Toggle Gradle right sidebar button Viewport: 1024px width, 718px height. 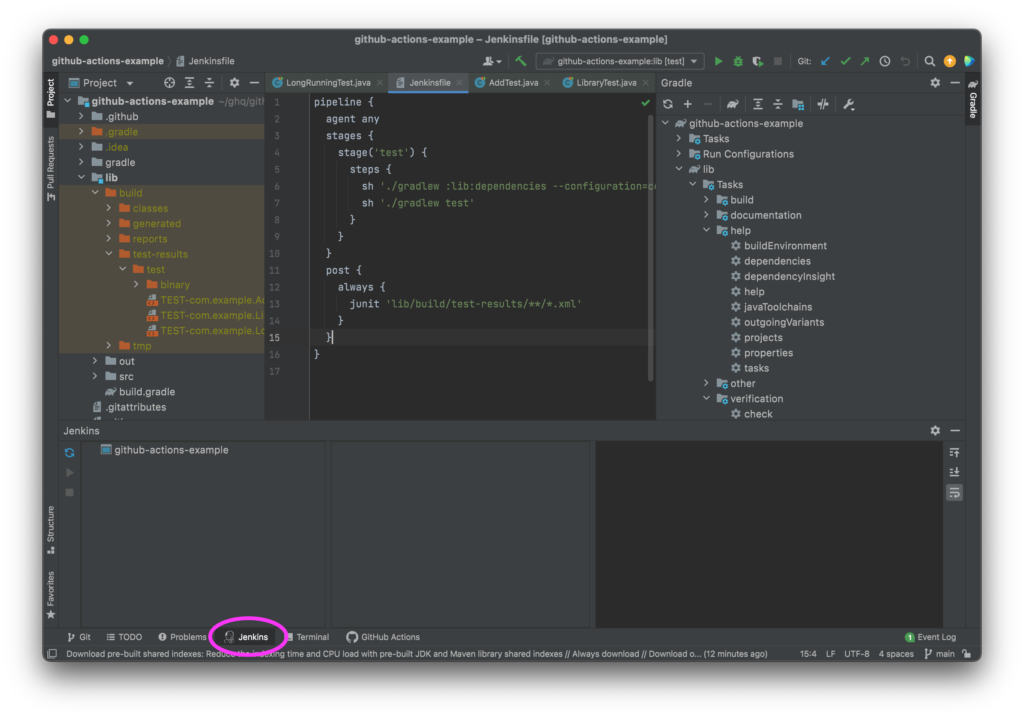[972, 99]
